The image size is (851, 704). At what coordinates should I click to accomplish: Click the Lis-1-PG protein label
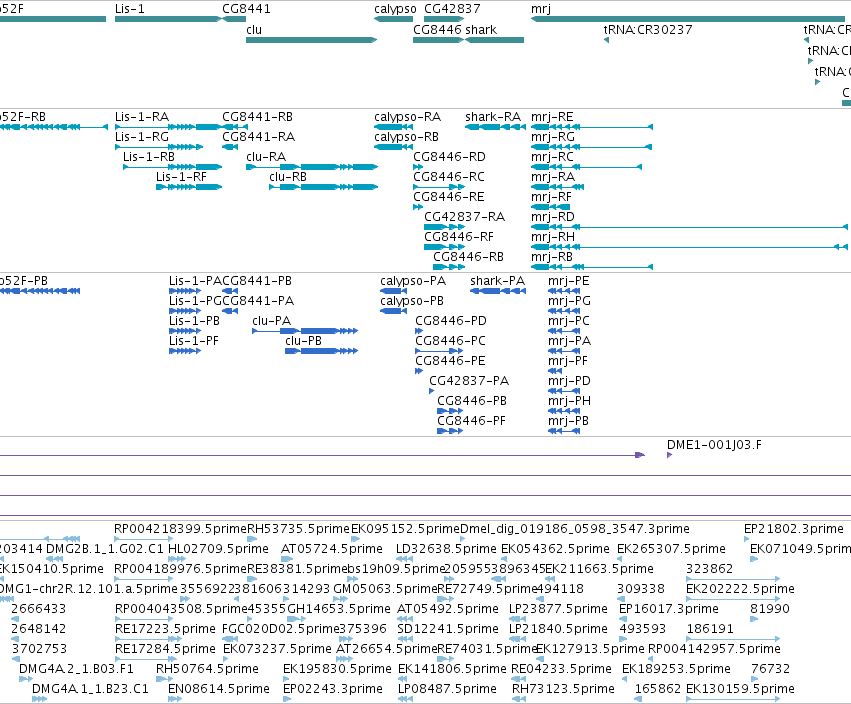pos(195,301)
